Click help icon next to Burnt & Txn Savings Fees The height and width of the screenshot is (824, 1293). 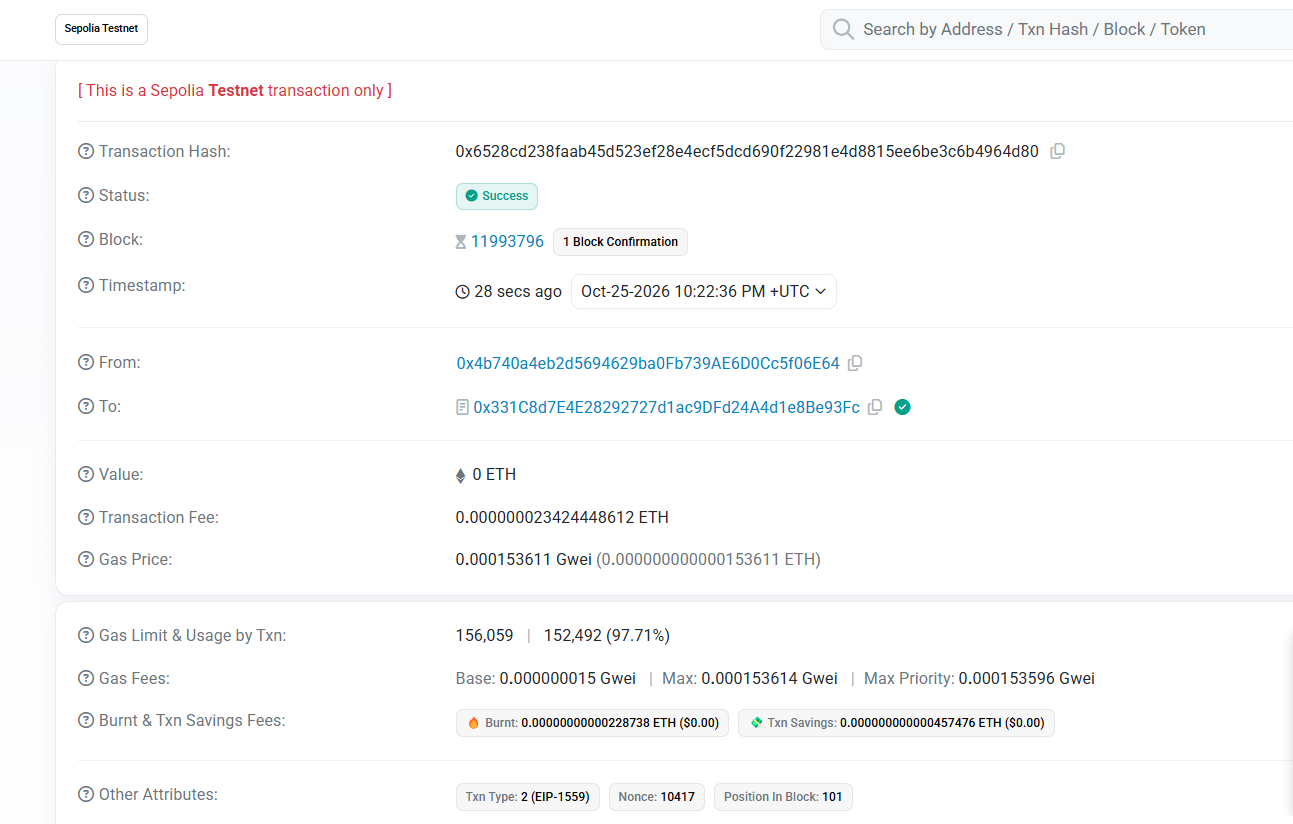(x=86, y=721)
